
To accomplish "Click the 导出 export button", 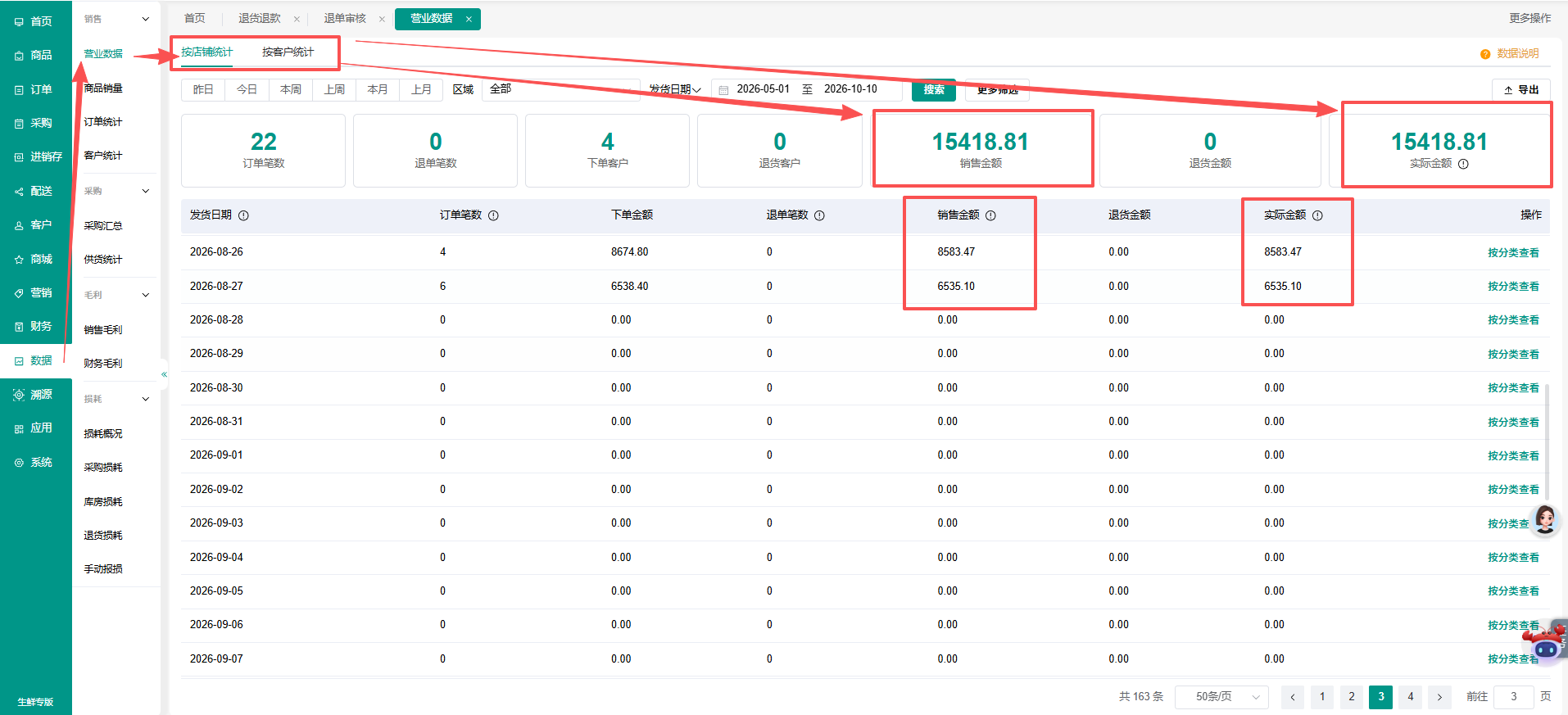I will coord(1521,89).
